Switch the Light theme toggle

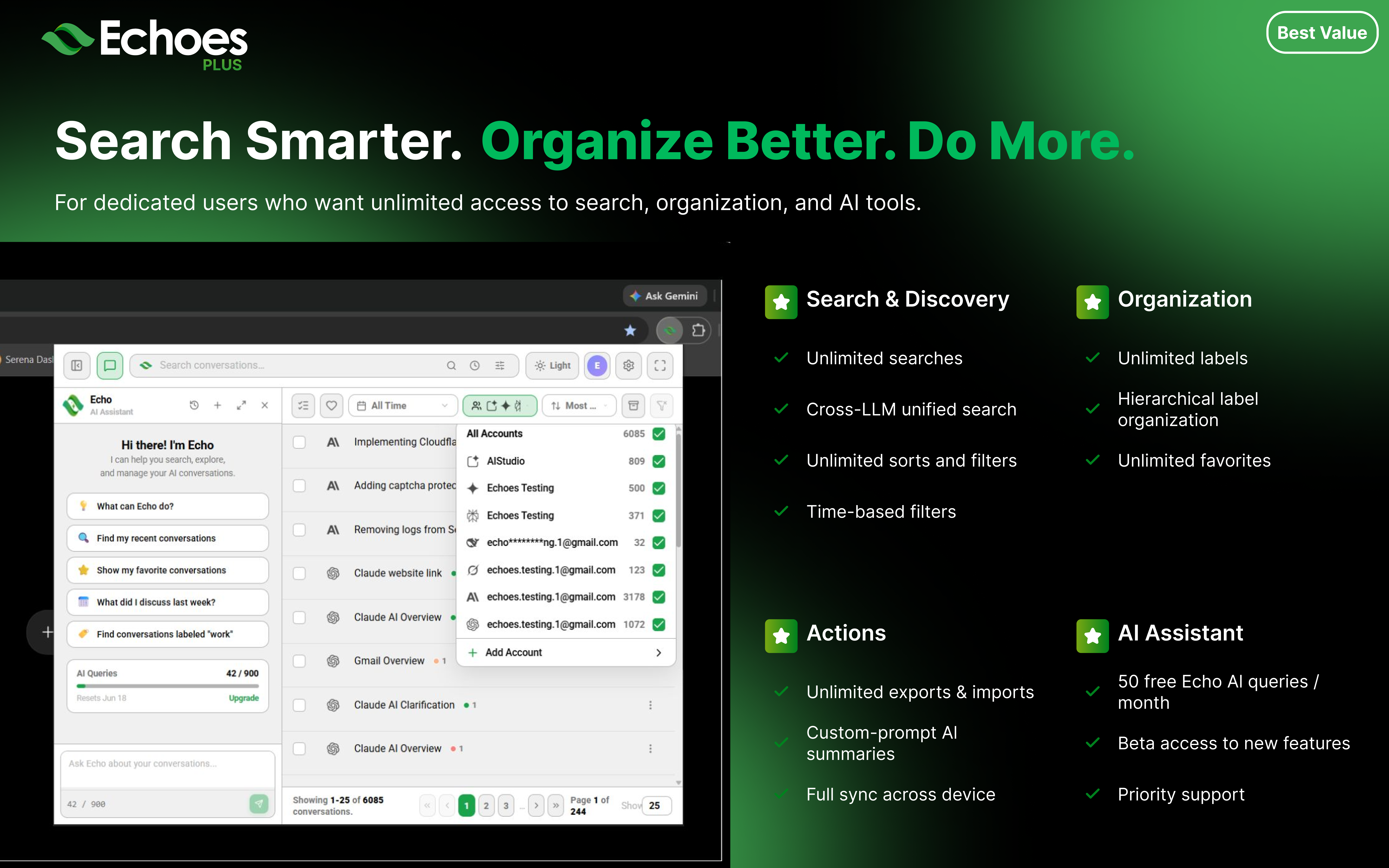pyautogui.click(x=552, y=366)
